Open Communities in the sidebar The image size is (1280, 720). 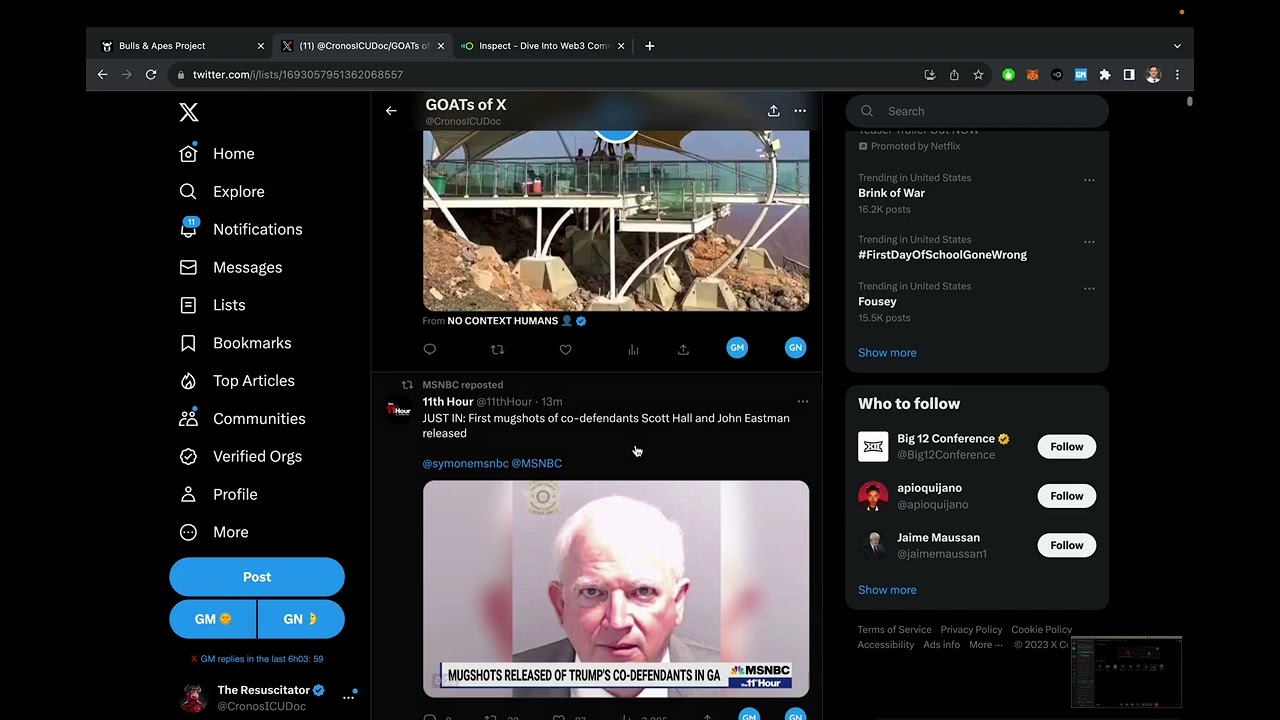pos(242,419)
